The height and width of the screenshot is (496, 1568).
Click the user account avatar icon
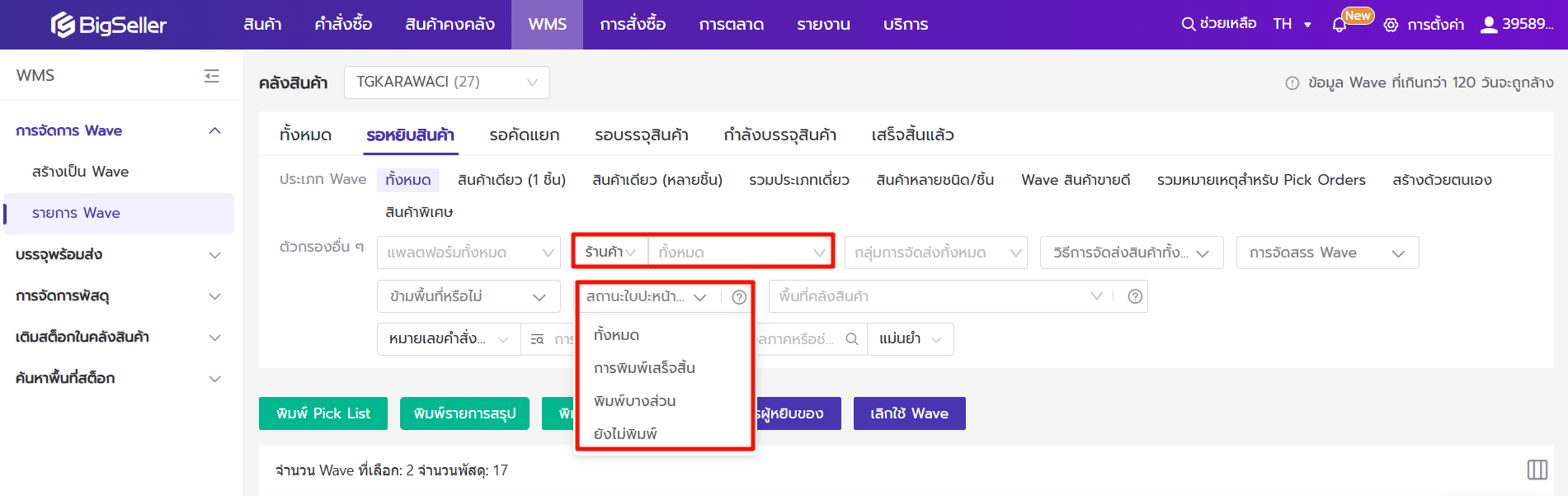pyautogui.click(x=1488, y=25)
